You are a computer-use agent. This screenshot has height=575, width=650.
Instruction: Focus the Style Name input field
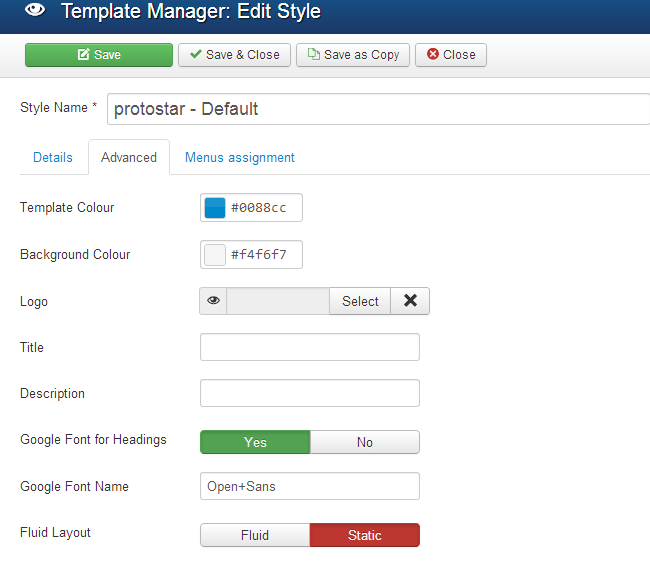pyautogui.click(x=378, y=109)
